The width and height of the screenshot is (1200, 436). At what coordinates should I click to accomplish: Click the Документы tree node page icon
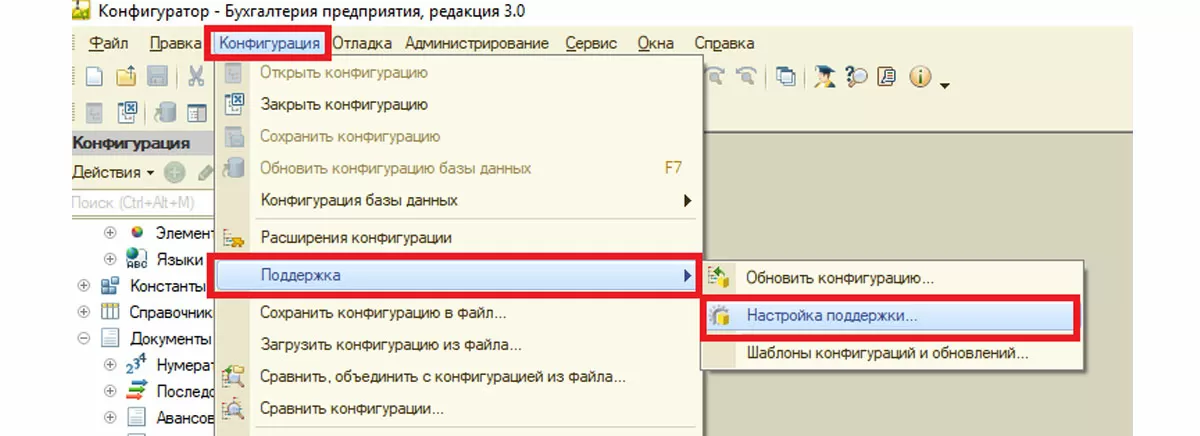point(111,339)
